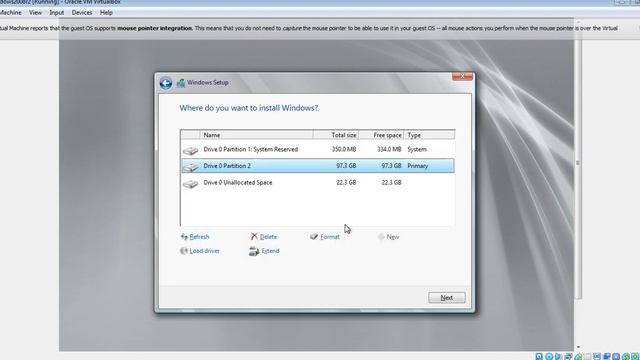Open the Input menu
The width and height of the screenshot is (640, 360).
(x=57, y=13)
